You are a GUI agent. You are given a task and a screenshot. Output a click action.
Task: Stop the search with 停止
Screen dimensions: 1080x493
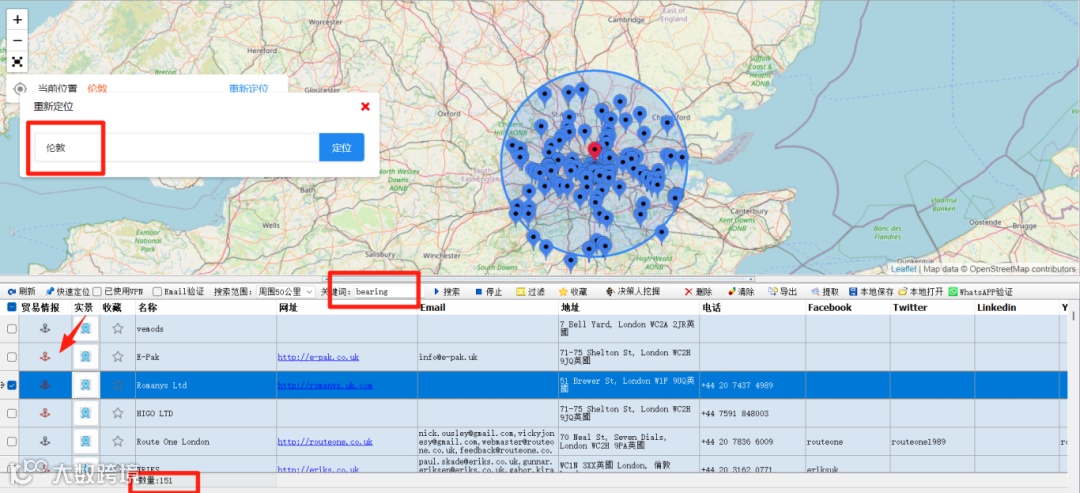(488, 292)
